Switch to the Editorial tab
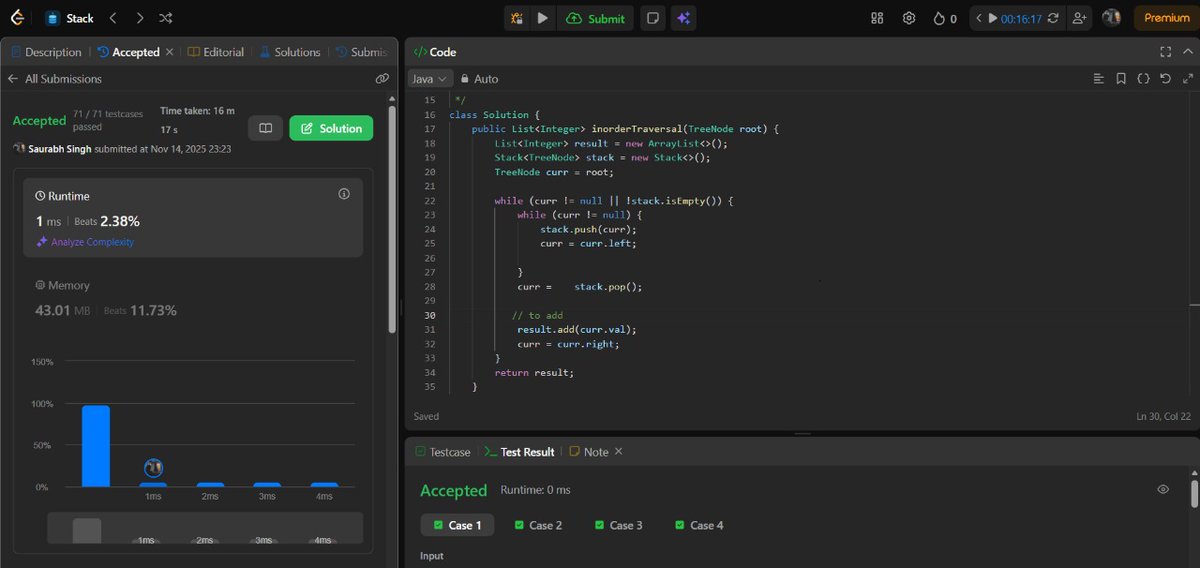 (x=215, y=52)
